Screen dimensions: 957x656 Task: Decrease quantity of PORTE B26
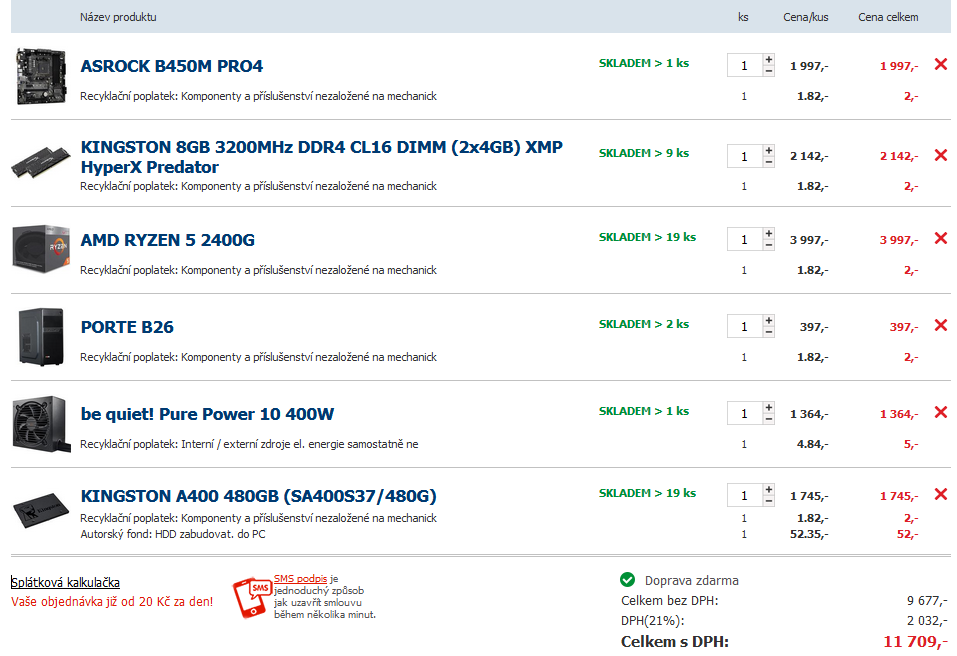769,332
